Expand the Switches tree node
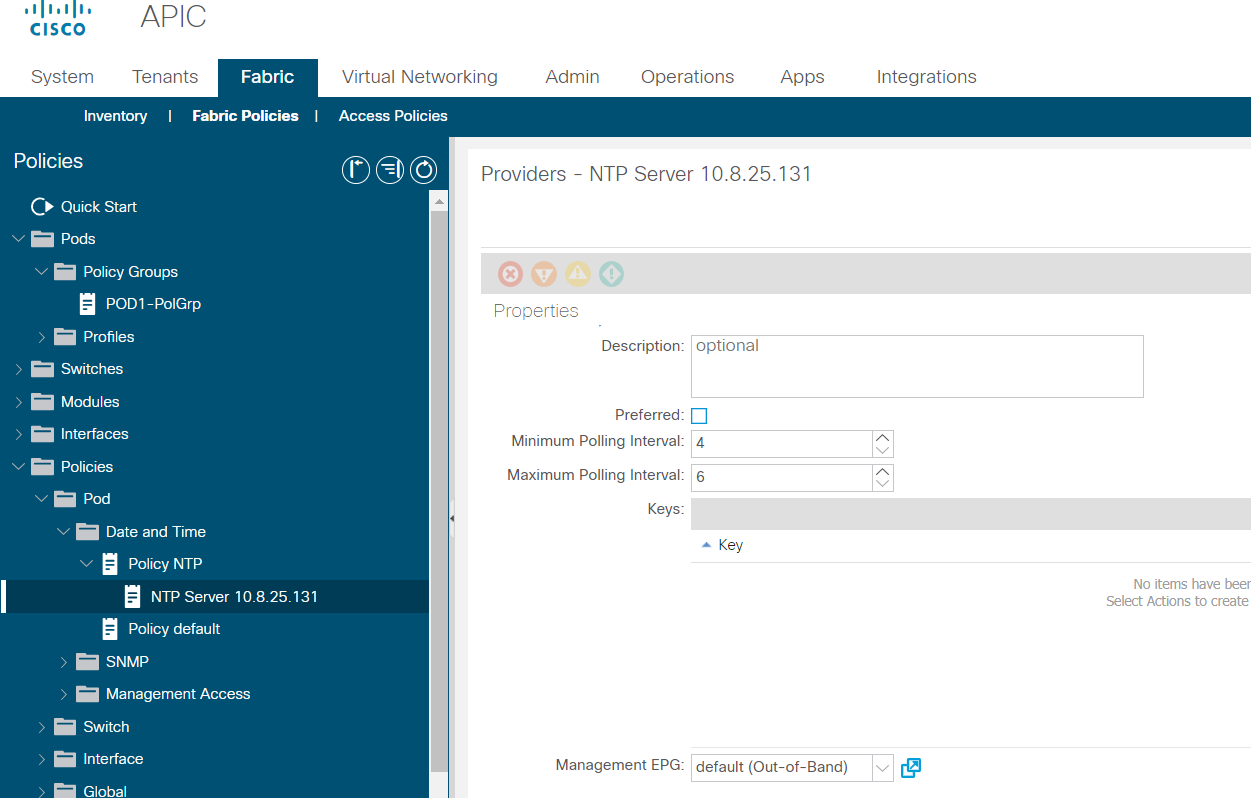The image size is (1251, 798). [x=19, y=369]
